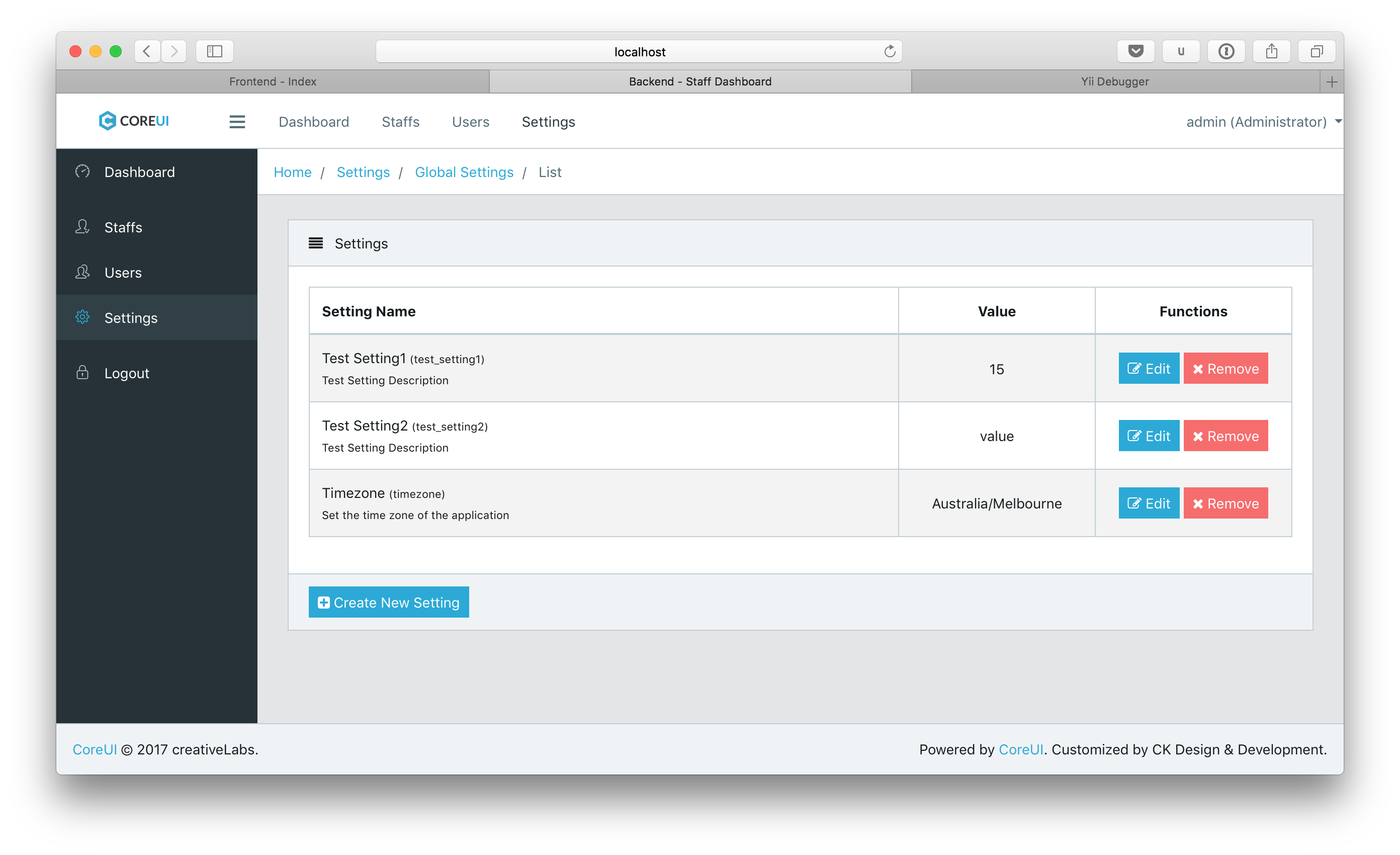The image size is (1400, 855).
Task: Open the breadcrumb Global Settings link
Action: pyautogui.click(x=464, y=172)
